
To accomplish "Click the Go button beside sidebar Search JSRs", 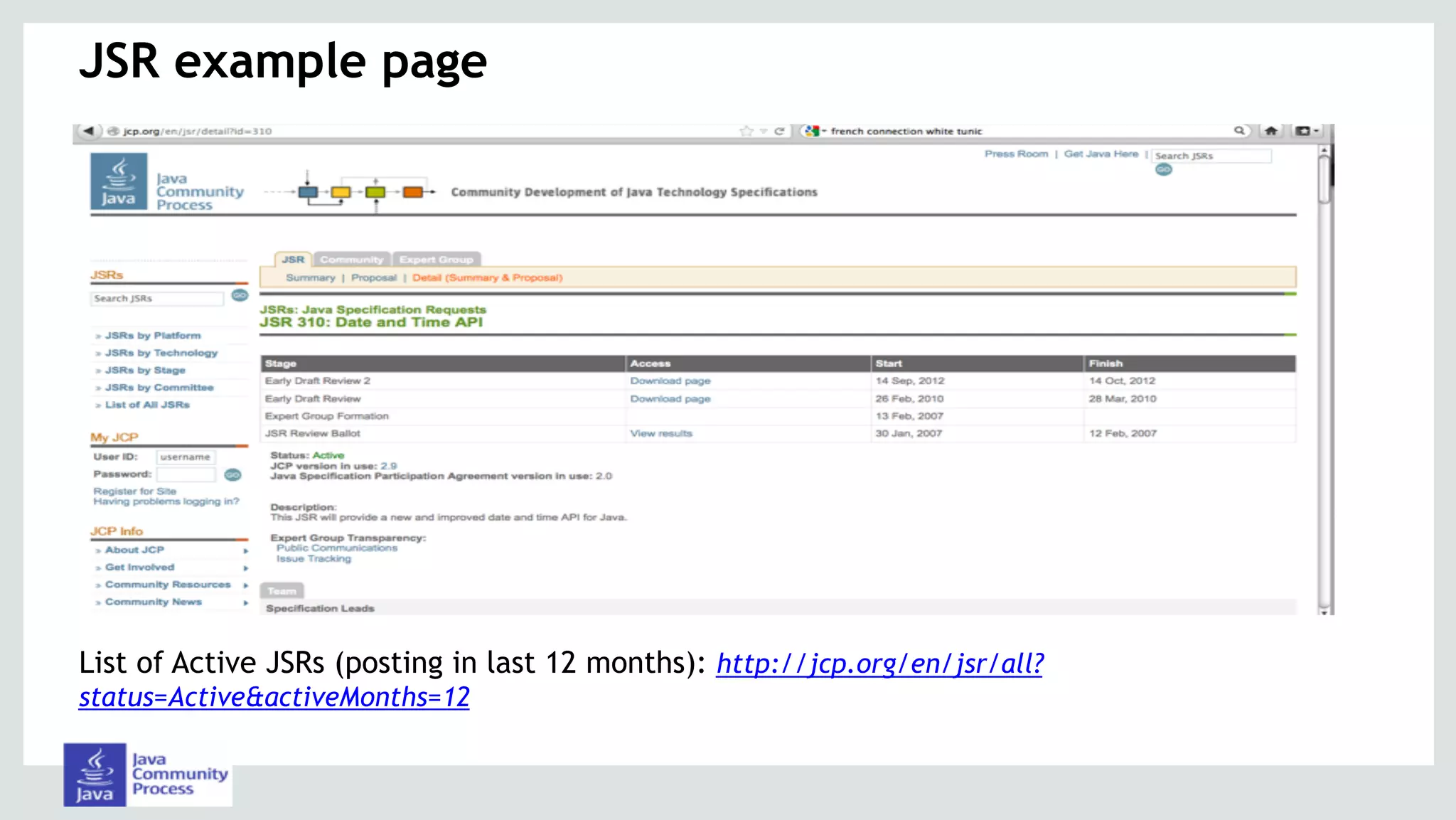I will pos(240,295).
